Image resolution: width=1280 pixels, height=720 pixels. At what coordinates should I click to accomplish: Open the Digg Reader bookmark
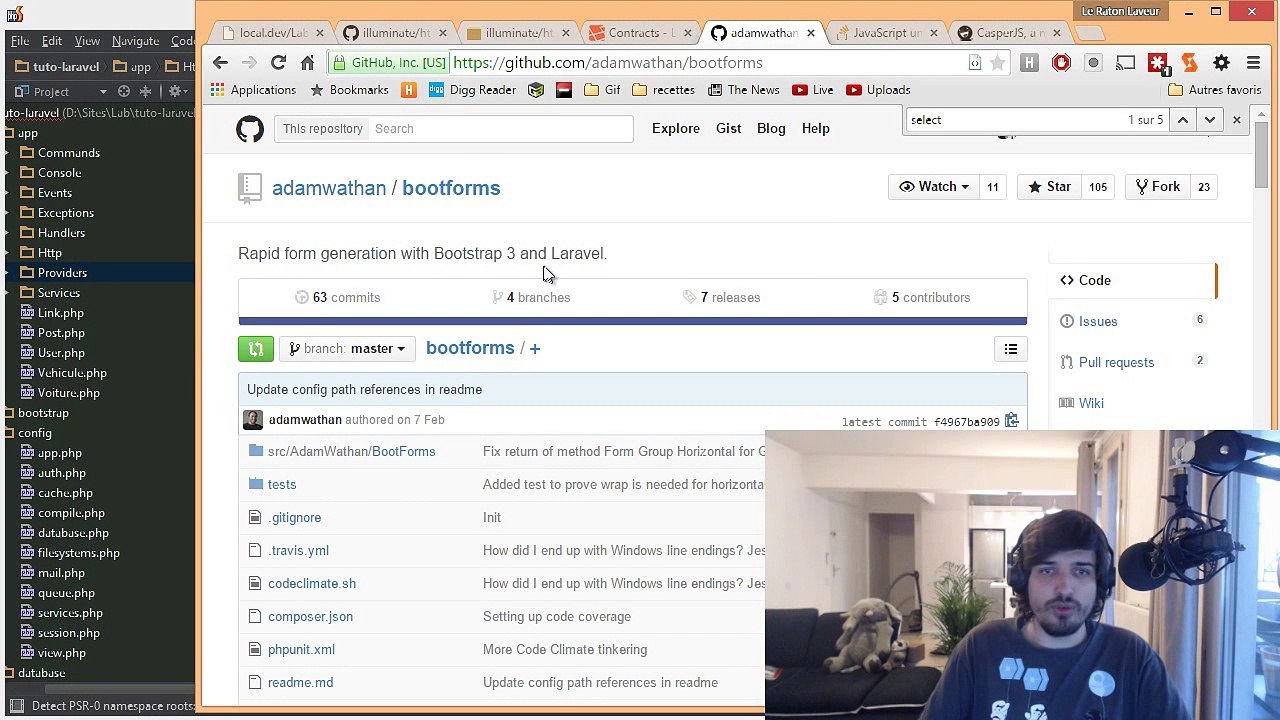[472, 90]
